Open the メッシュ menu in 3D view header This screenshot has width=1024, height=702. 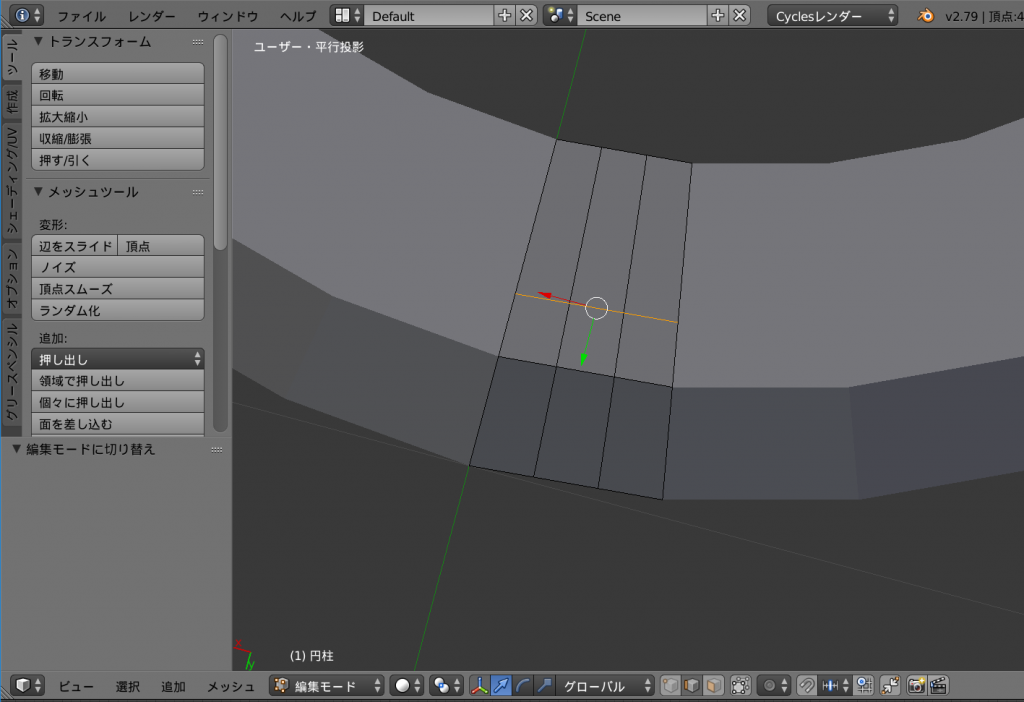click(x=231, y=686)
